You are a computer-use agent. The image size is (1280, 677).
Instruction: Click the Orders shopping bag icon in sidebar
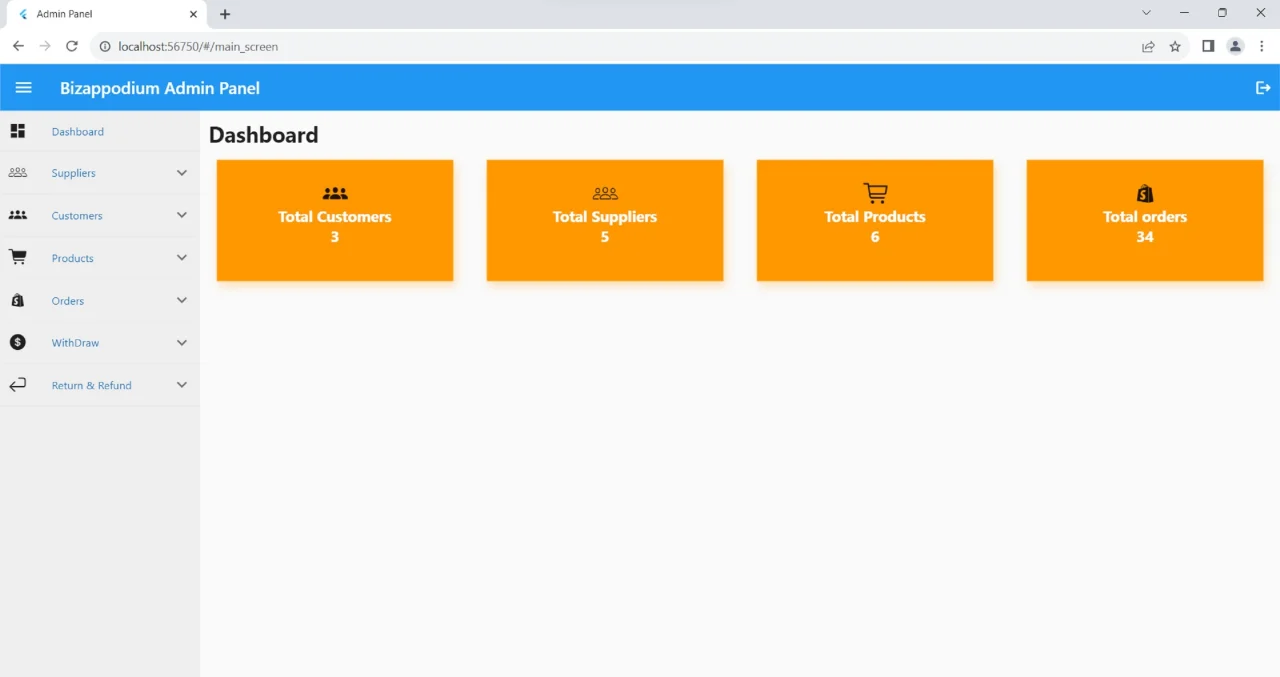point(18,300)
